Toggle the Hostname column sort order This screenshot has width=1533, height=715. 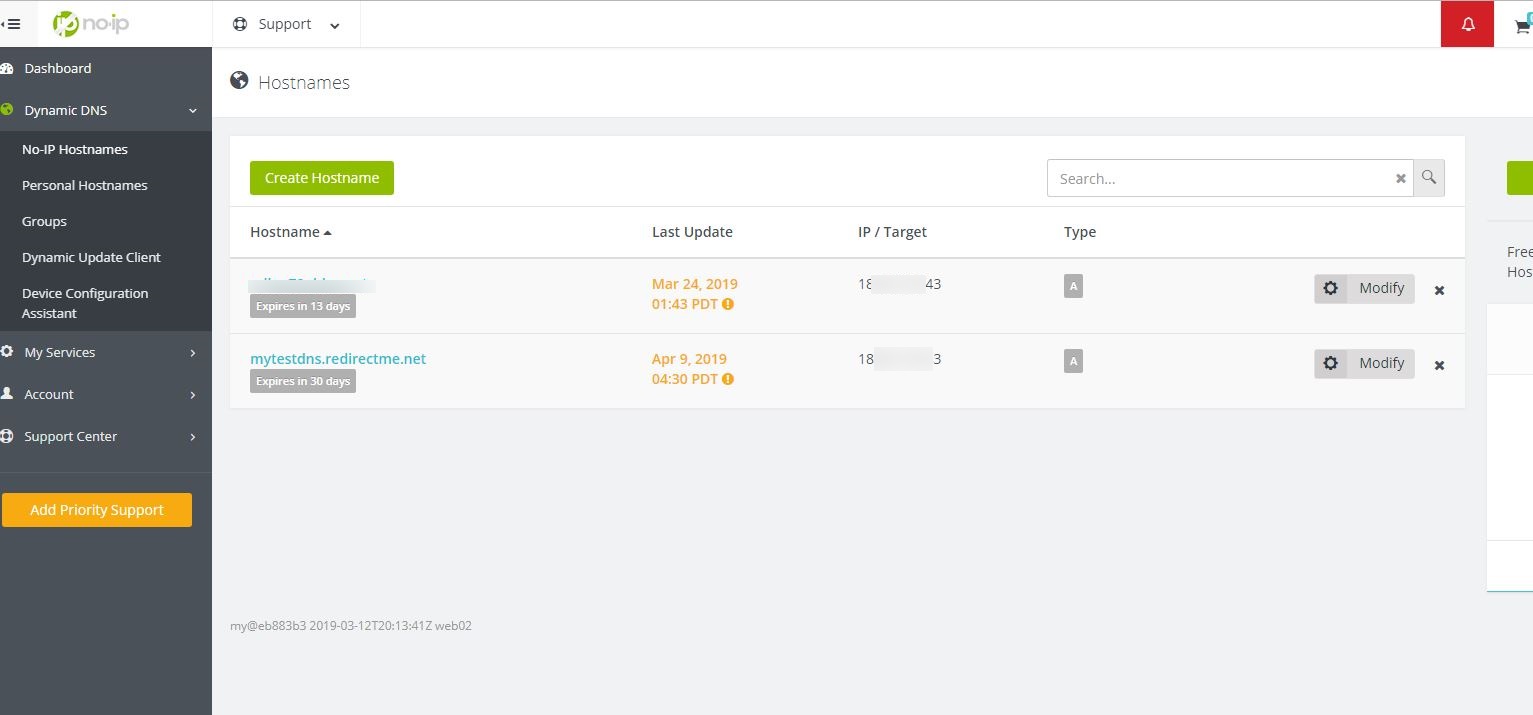[290, 231]
